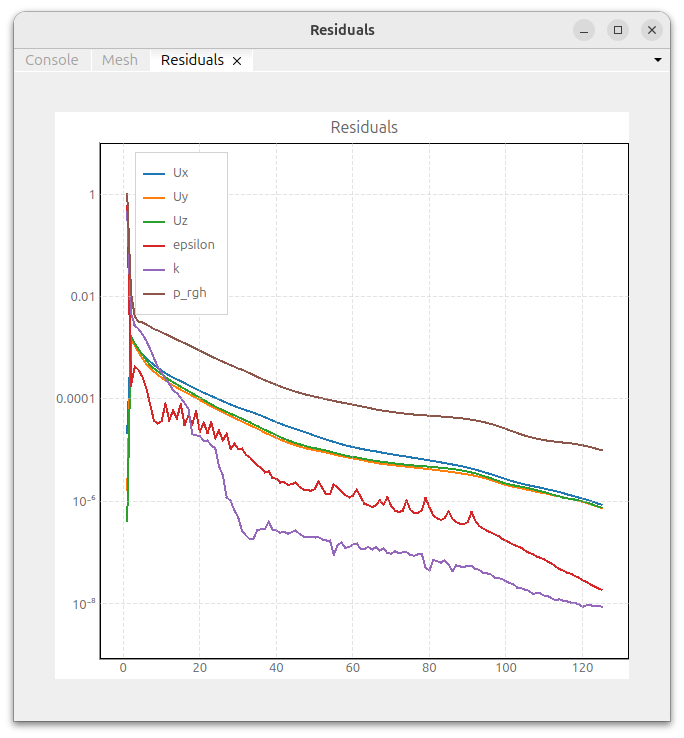Viewport: 684px width, 738px height.
Task: Switch to the Mesh tab
Action: [x=120, y=60]
